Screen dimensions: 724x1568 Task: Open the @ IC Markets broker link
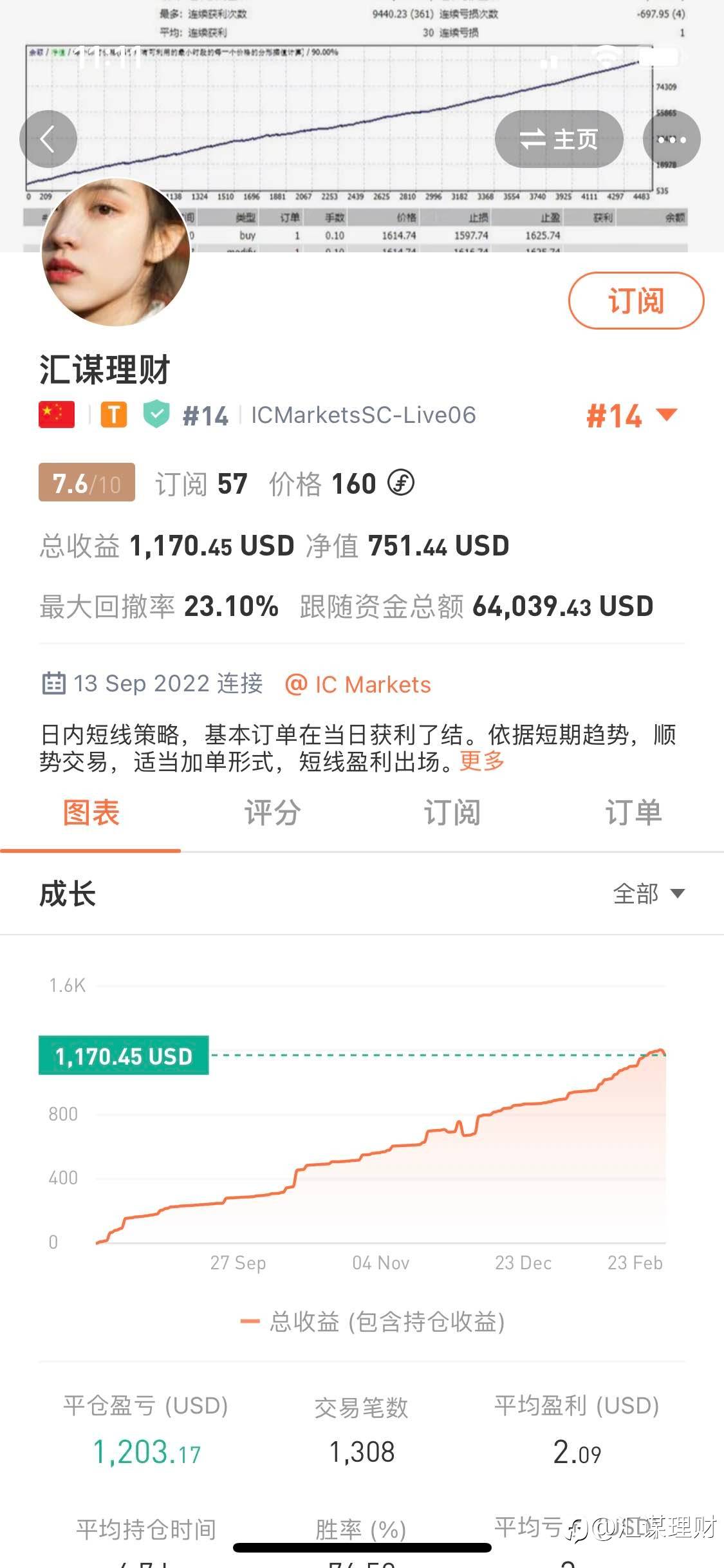[x=358, y=684]
